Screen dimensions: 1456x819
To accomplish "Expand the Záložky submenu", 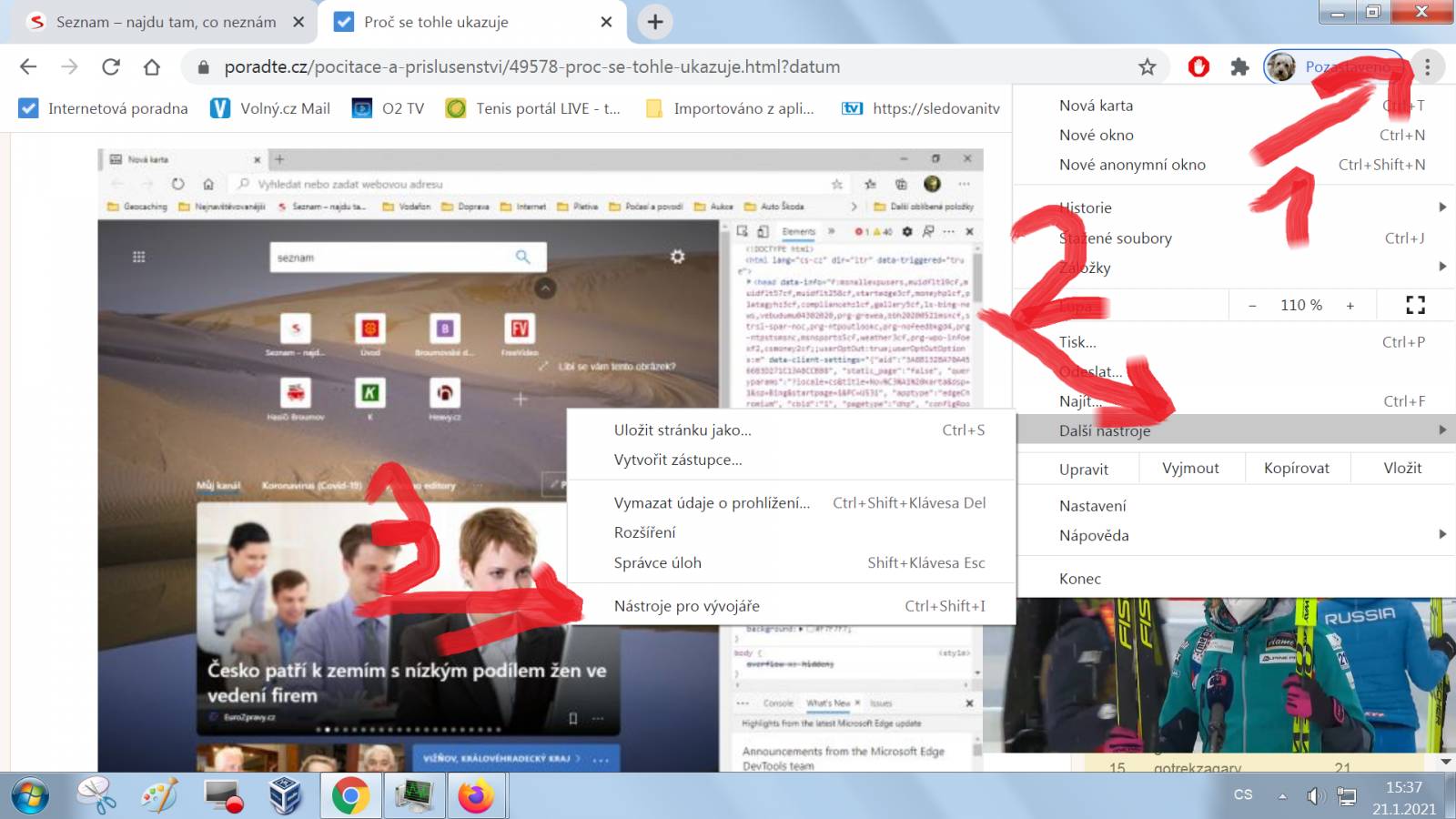I will tap(1233, 268).
